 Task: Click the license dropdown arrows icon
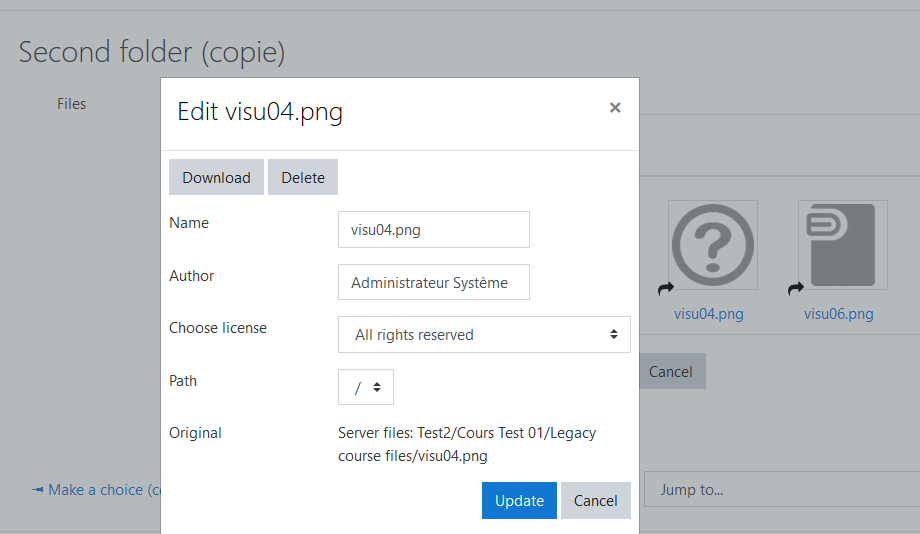[614, 334]
